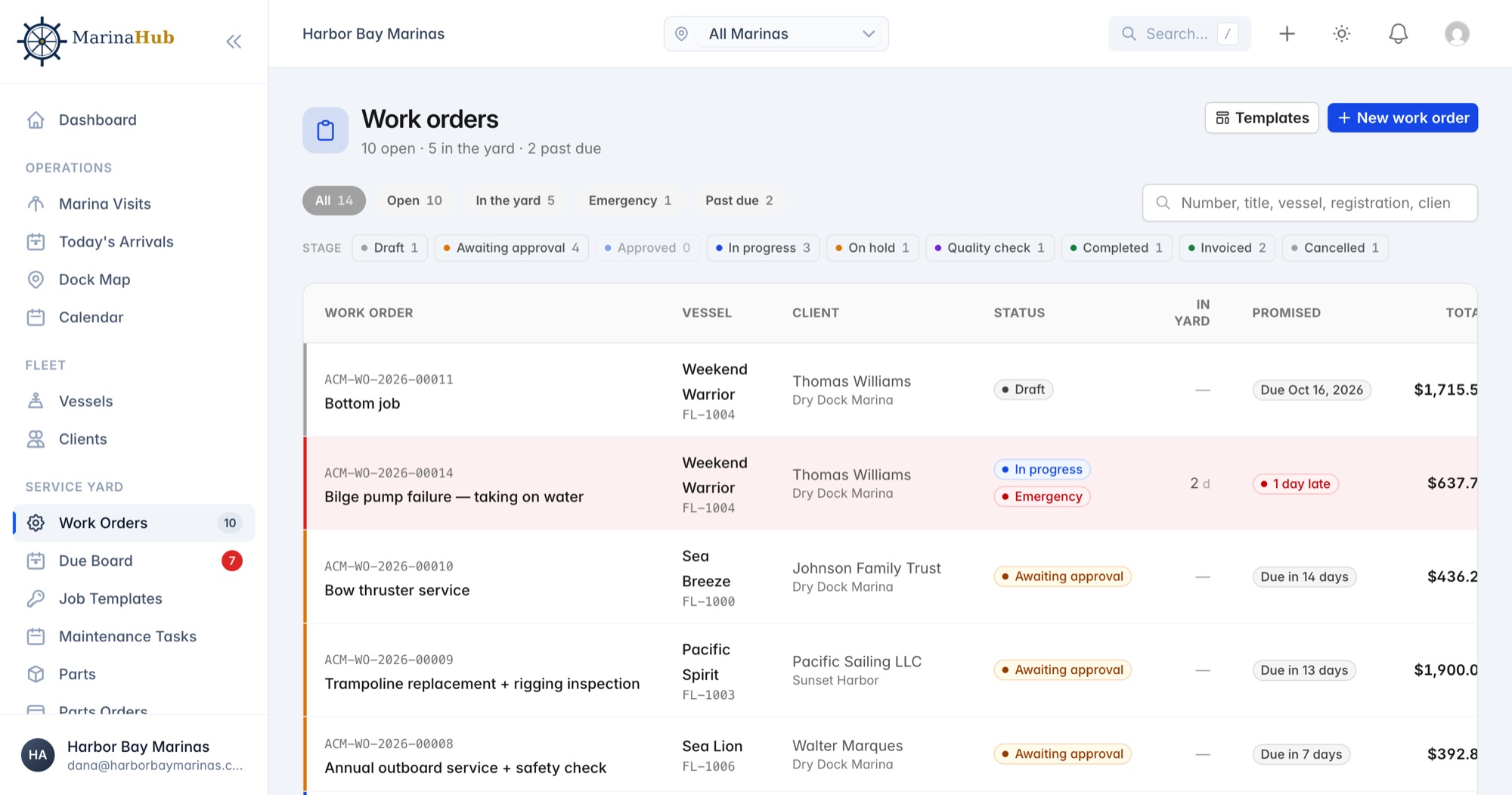This screenshot has height=795, width=1512.
Task: Toggle the In progress stage filter
Action: coord(763,248)
